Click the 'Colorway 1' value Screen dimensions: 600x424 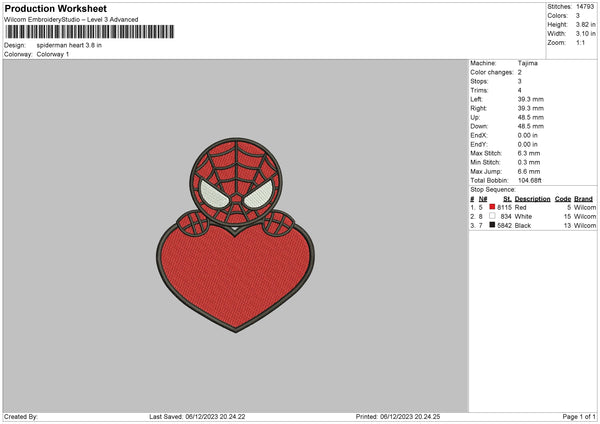click(53, 54)
